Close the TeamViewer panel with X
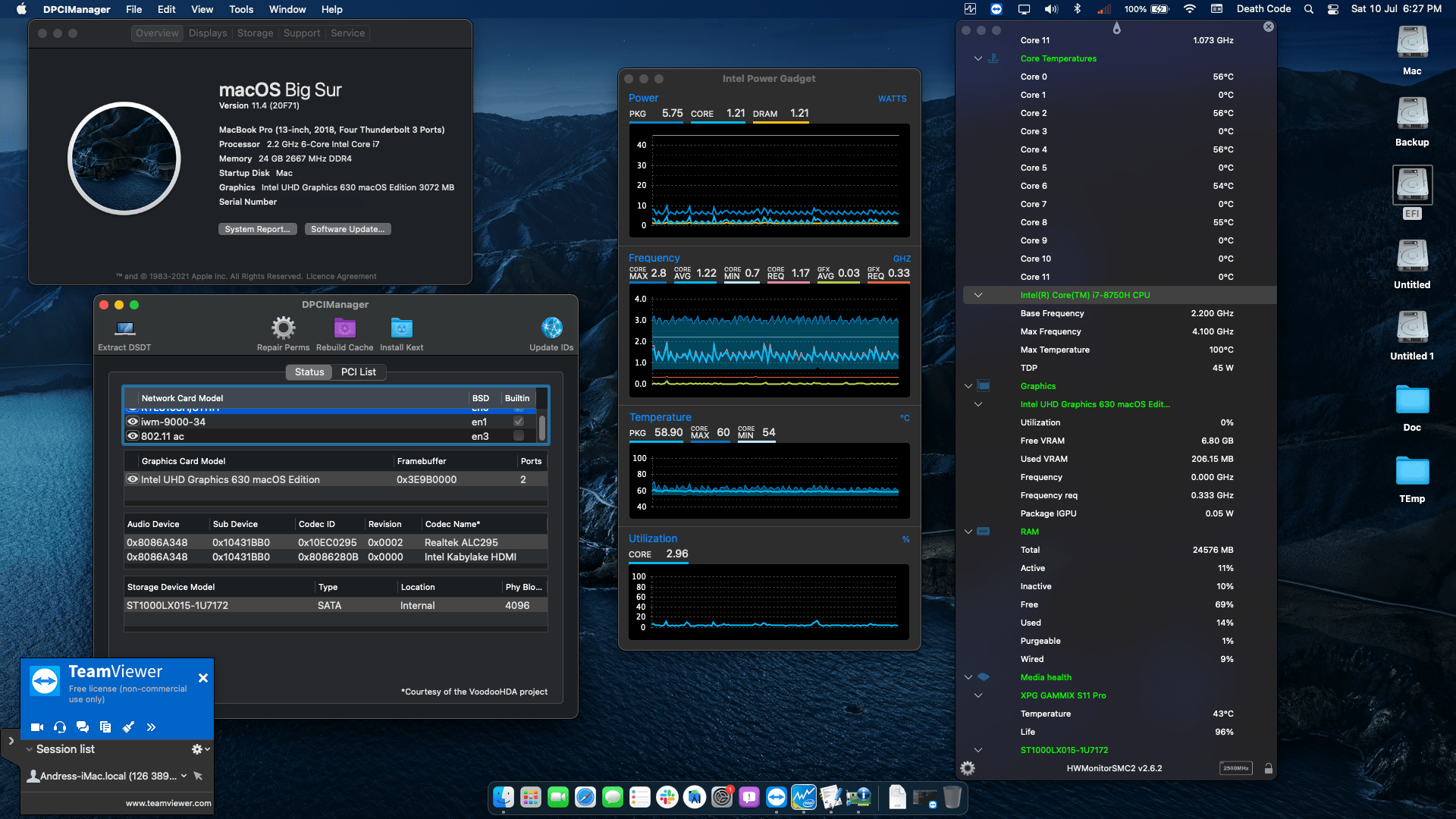The image size is (1456, 819). coord(203,678)
